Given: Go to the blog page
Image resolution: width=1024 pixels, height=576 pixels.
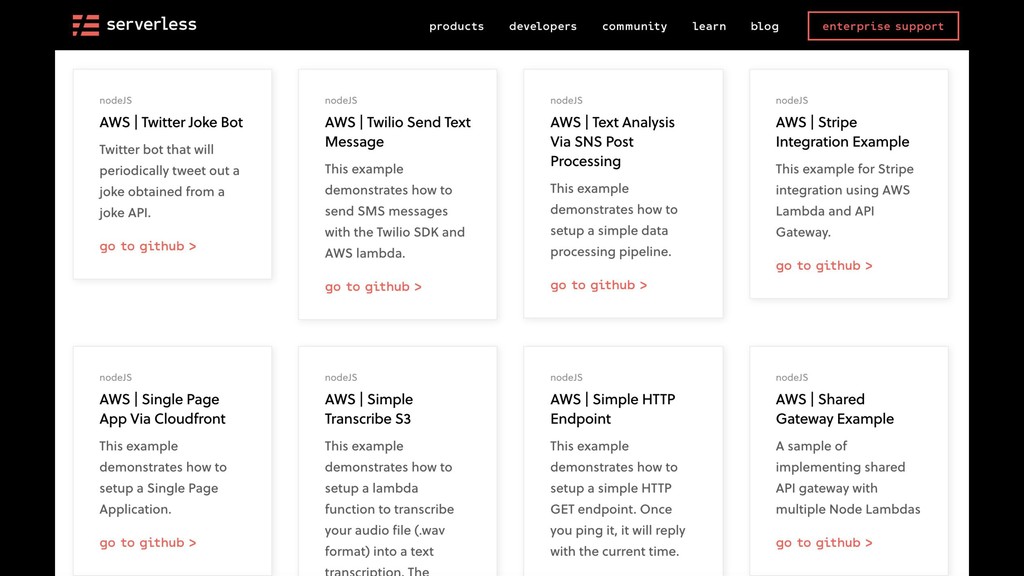Looking at the screenshot, I should [764, 26].
